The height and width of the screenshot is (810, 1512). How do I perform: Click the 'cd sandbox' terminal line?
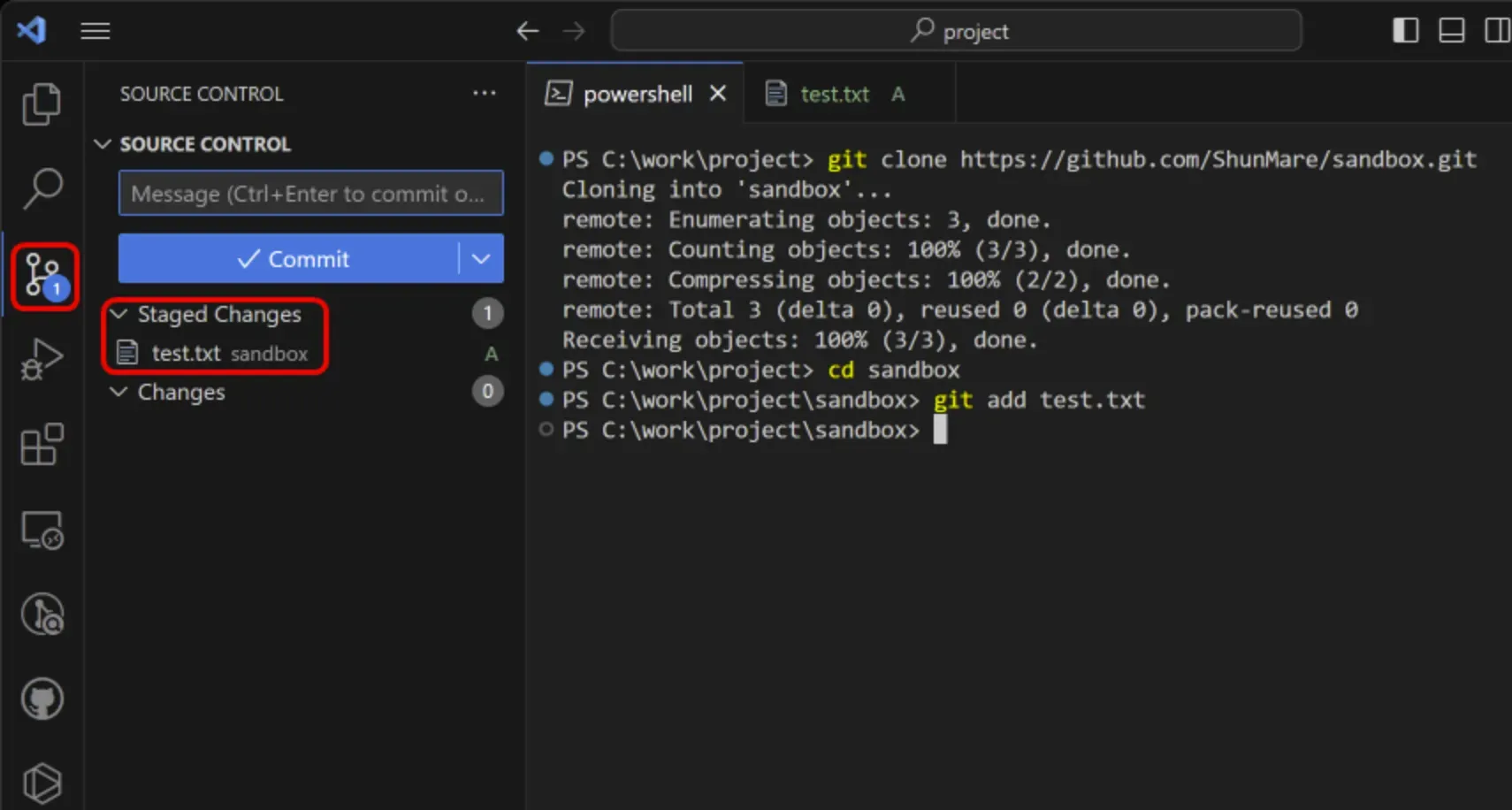pyautogui.click(x=760, y=370)
